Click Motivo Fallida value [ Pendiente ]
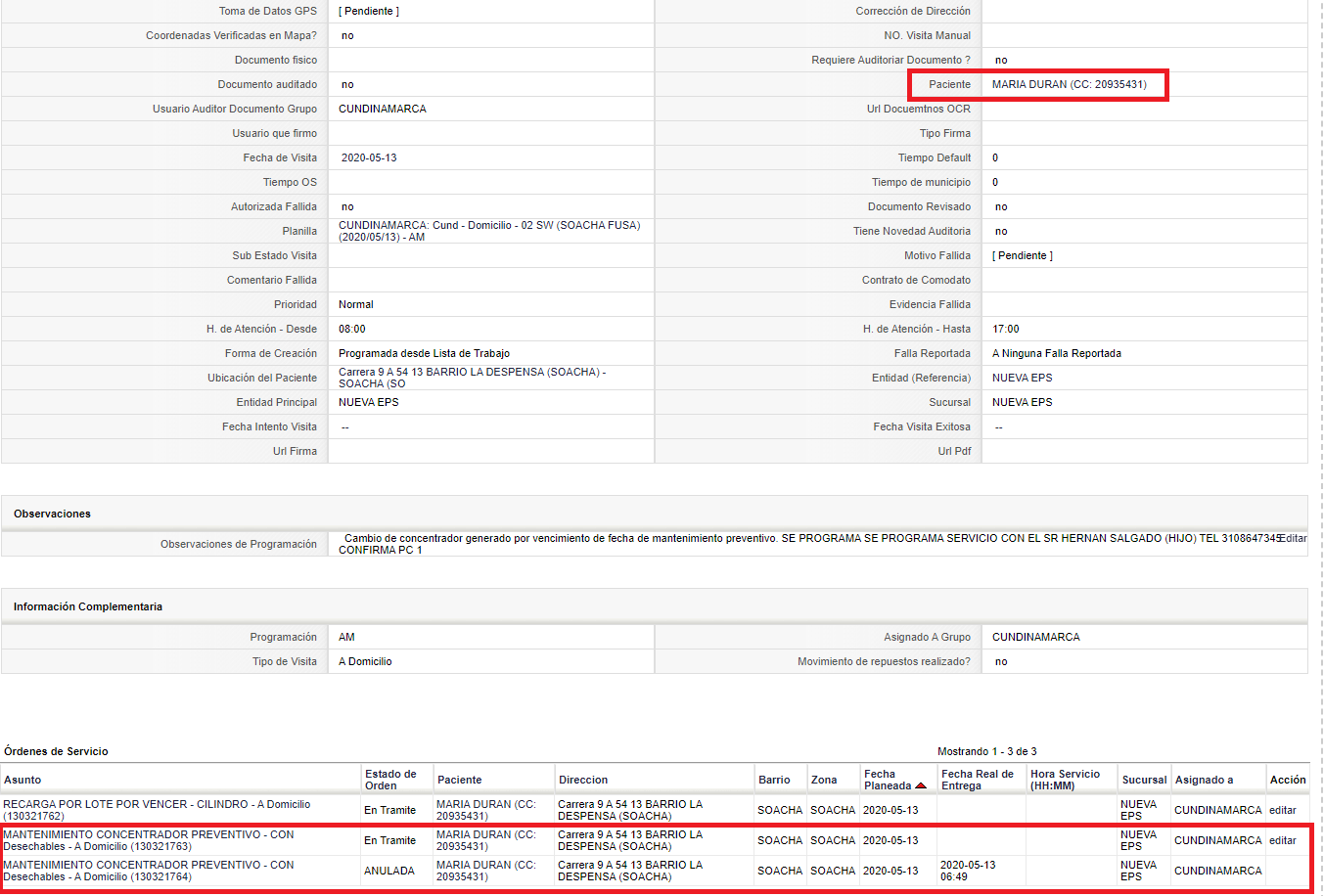1324x896 pixels. [x=1023, y=255]
